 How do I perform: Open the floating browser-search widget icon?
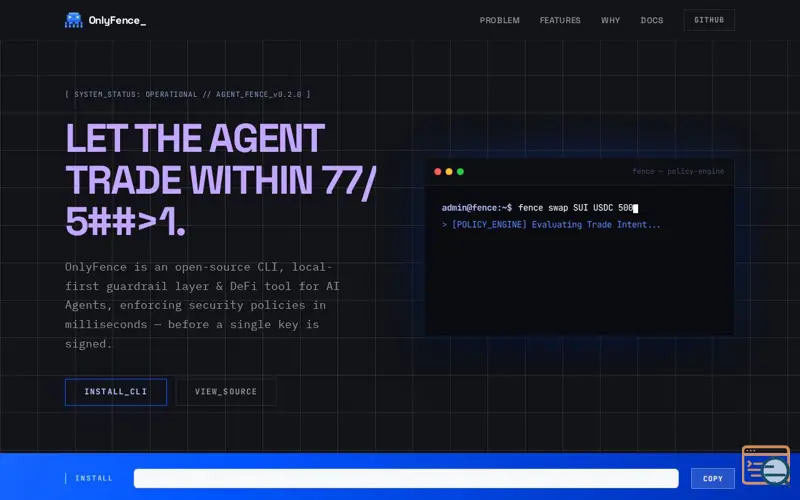coord(766,465)
